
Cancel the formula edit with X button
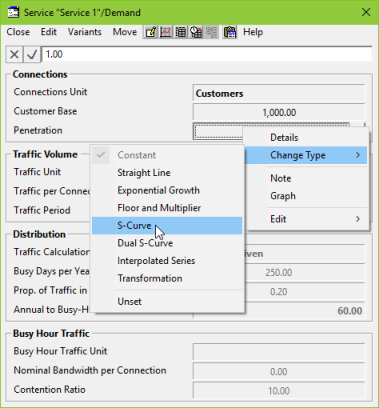pyautogui.click(x=14, y=54)
